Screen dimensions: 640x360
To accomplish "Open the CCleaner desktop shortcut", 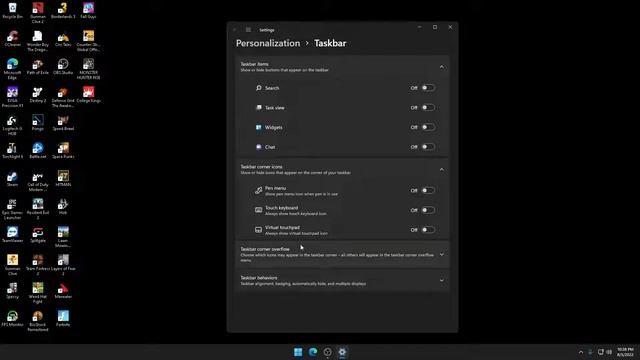I will click(x=12, y=39).
